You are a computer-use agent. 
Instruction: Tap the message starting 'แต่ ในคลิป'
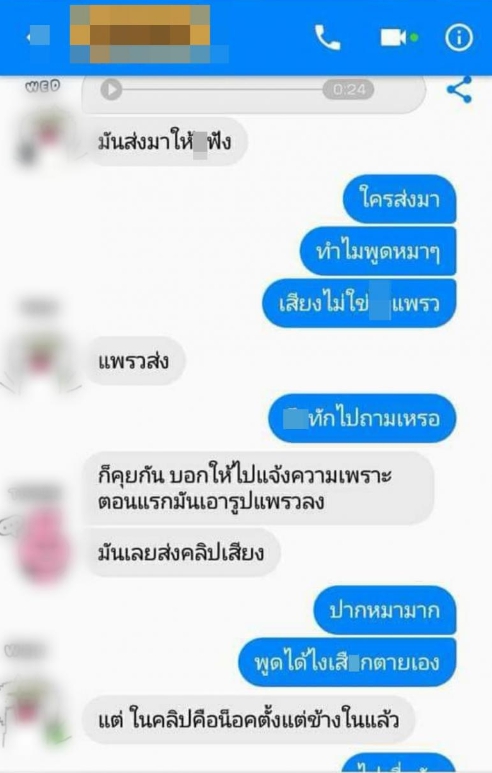click(x=248, y=720)
